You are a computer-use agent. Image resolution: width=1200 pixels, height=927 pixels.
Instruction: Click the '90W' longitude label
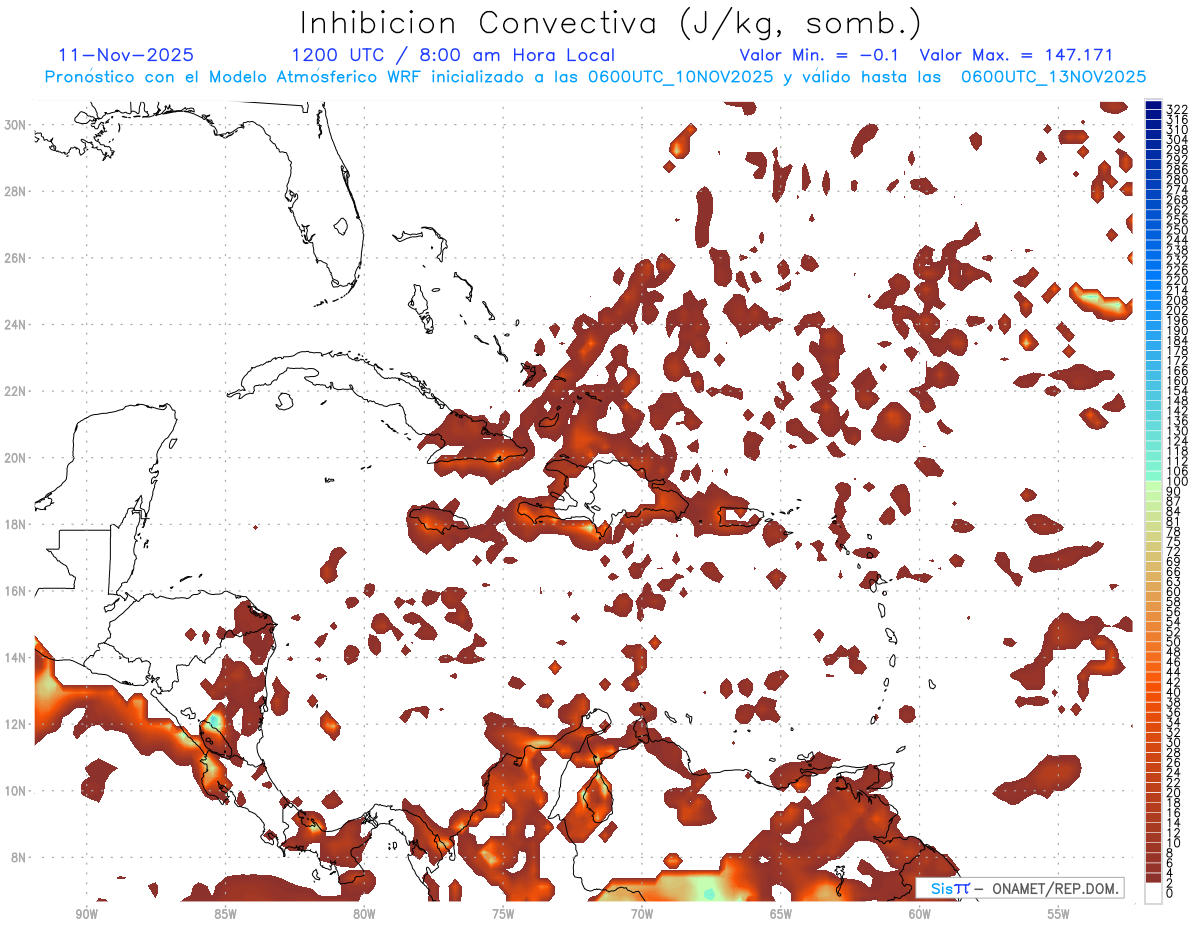[86, 914]
